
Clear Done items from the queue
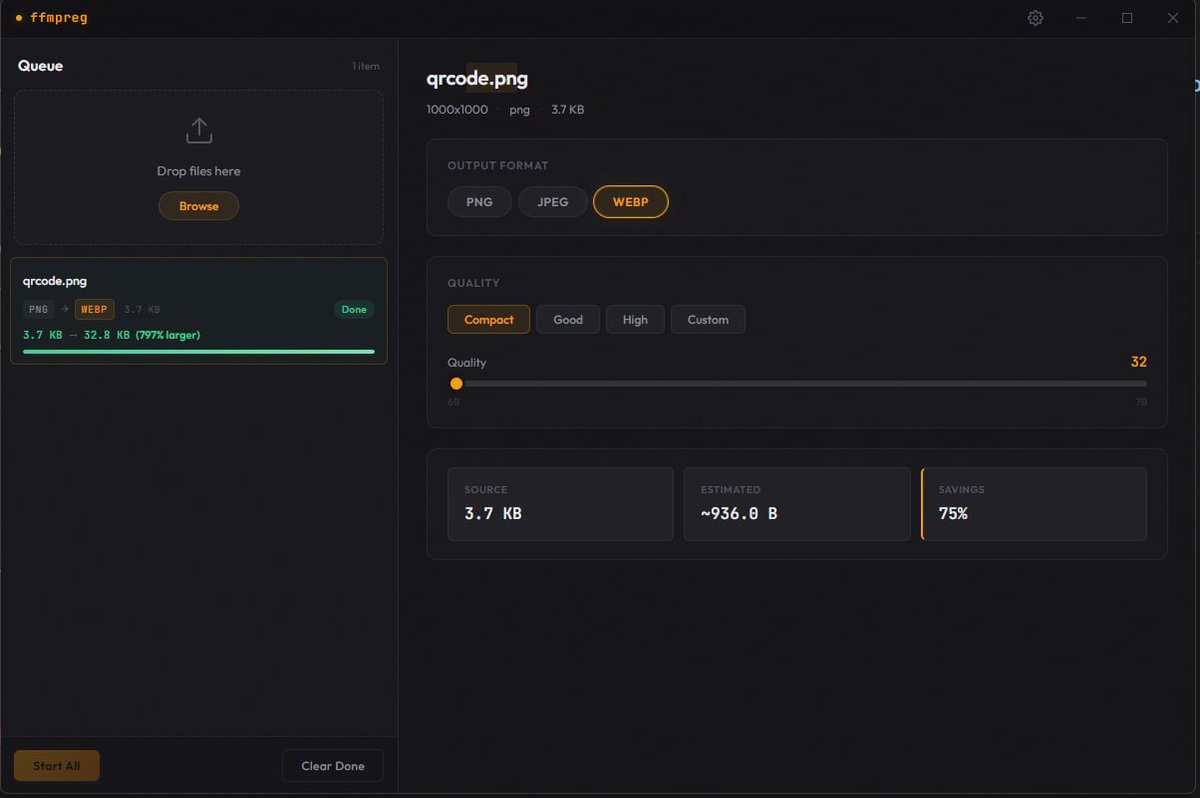point(333,766)
